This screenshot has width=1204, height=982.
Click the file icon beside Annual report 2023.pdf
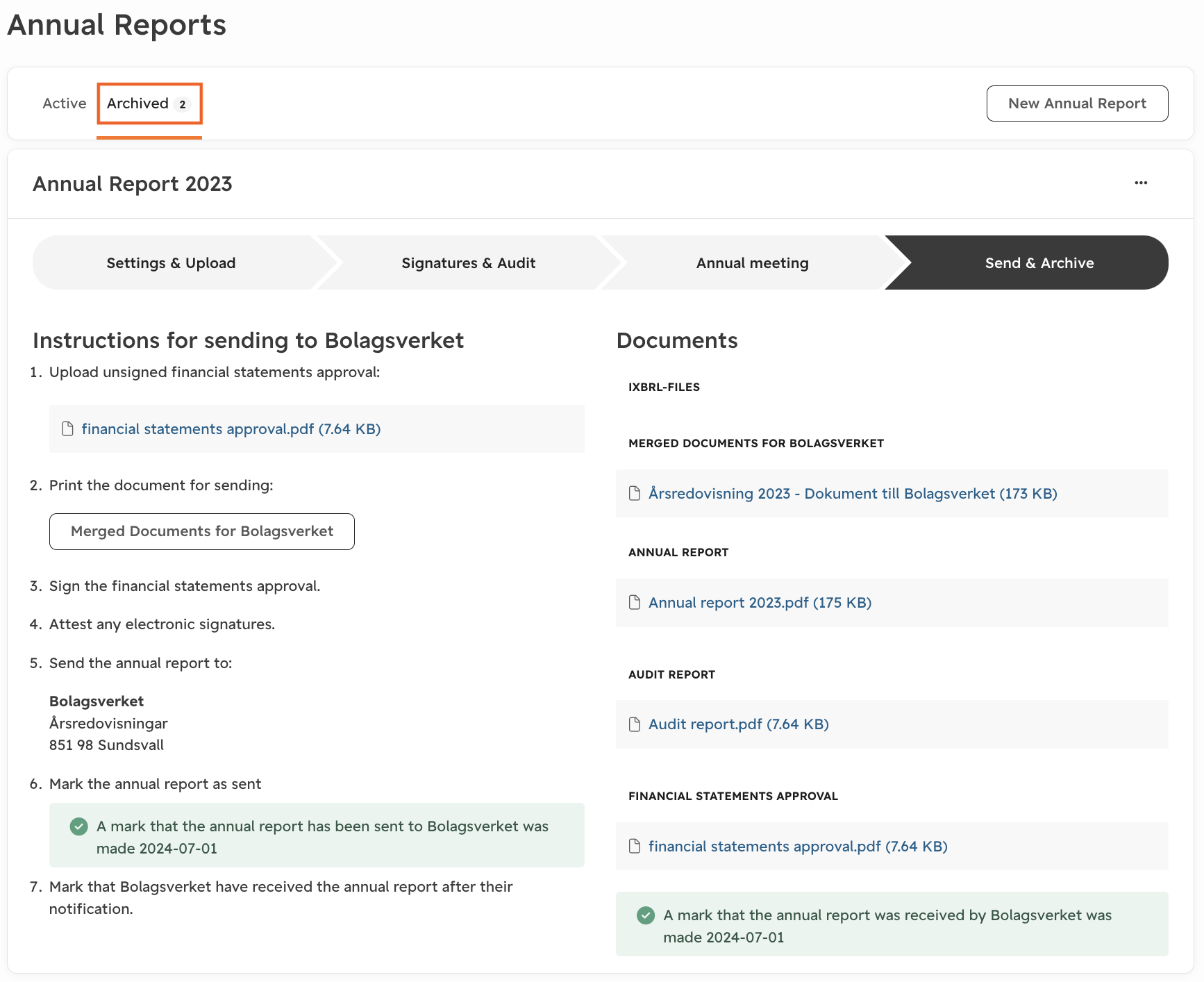[634, 602]
